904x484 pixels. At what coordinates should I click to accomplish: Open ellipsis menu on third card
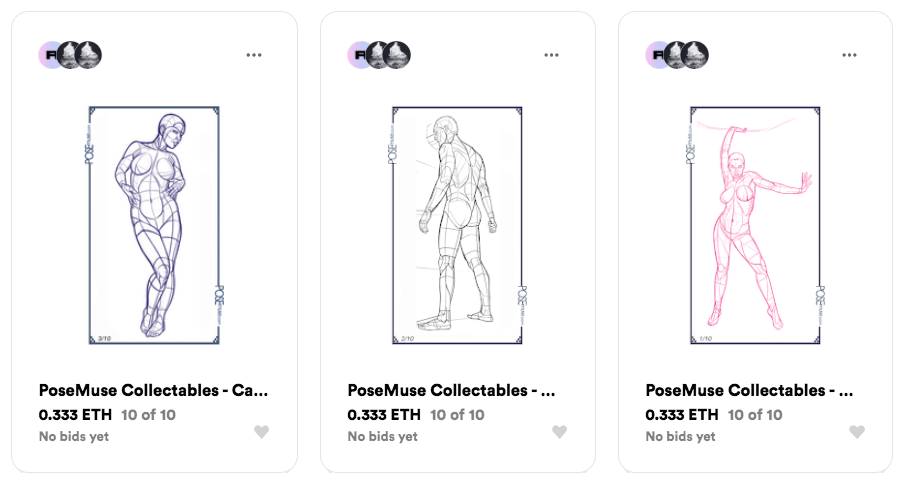849,55
